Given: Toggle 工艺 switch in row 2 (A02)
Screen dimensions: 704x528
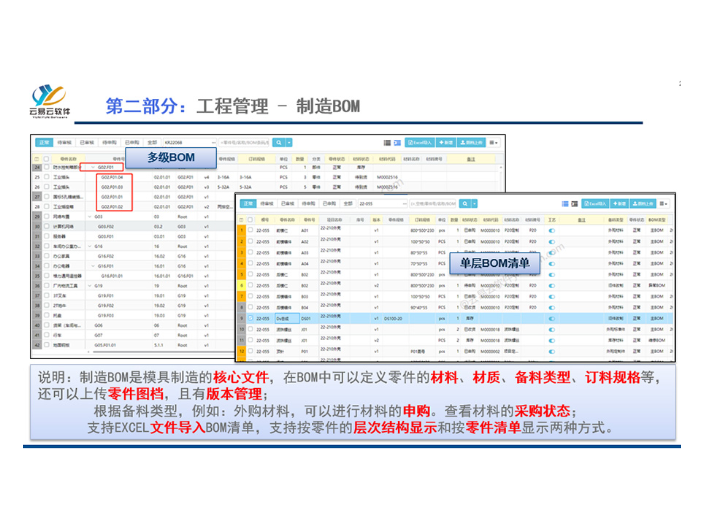Looking at the screenshot, I should 552,242.
